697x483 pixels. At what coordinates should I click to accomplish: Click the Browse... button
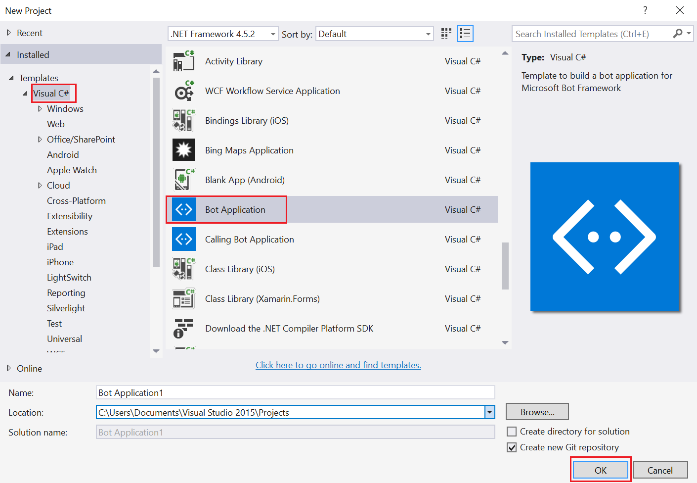point(537,412)
